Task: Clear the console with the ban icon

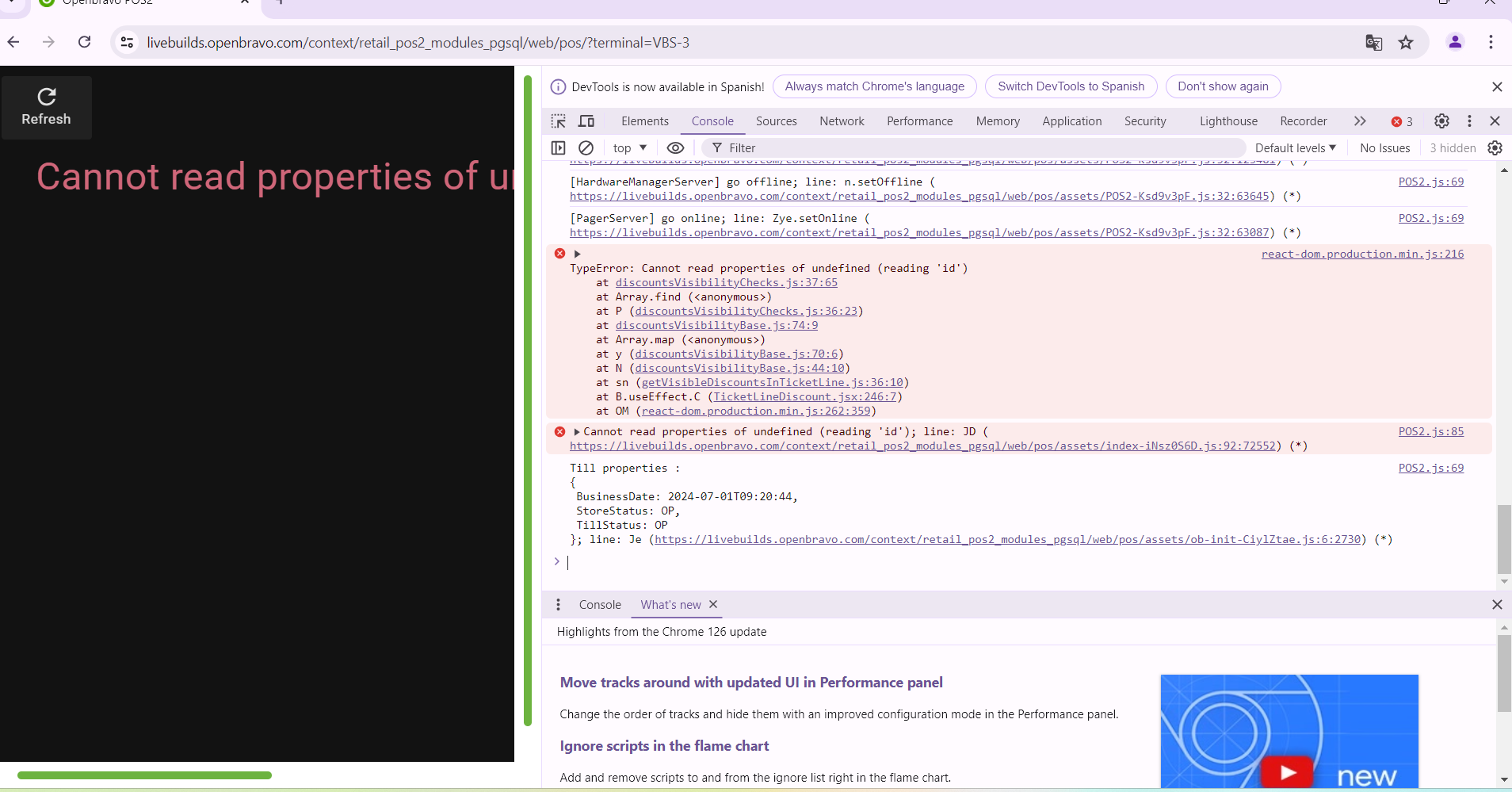Action: 586,148
